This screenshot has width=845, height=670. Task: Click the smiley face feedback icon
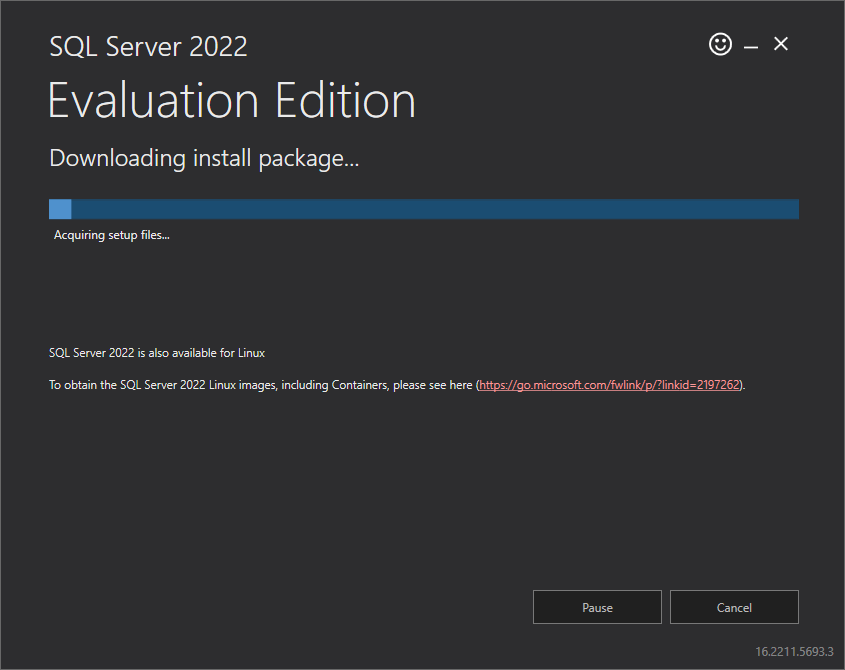[720, 44]
